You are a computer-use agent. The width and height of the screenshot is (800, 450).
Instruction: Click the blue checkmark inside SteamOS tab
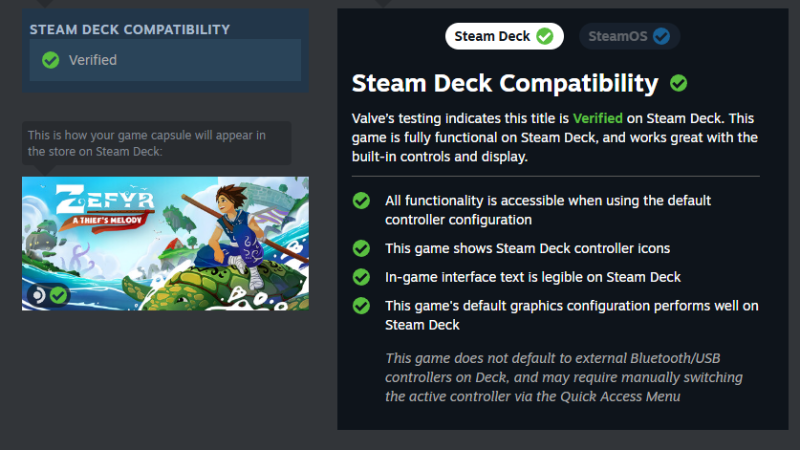pyautogui.click(x=661, y=36)
